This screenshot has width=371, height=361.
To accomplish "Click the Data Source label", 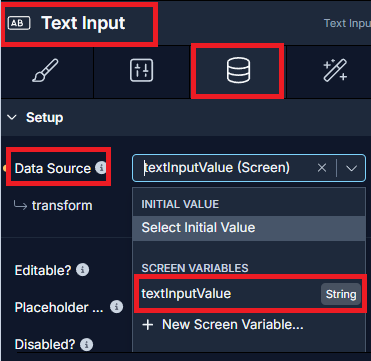I will pos(53,168).
